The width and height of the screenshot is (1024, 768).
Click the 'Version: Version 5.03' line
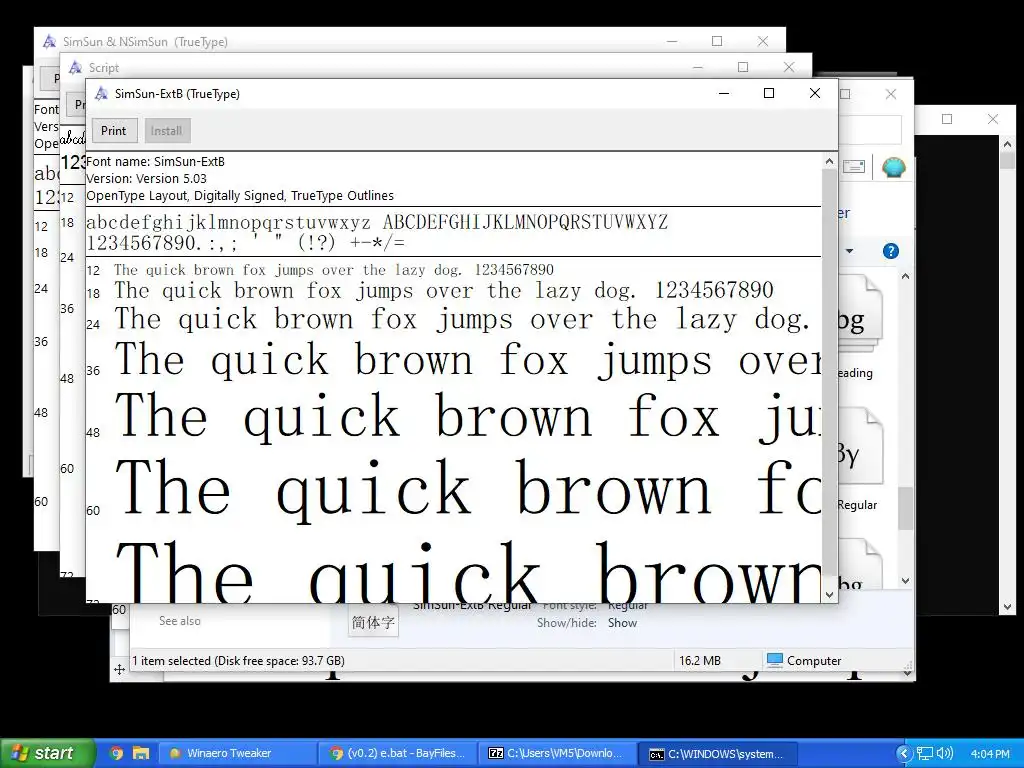146,178
